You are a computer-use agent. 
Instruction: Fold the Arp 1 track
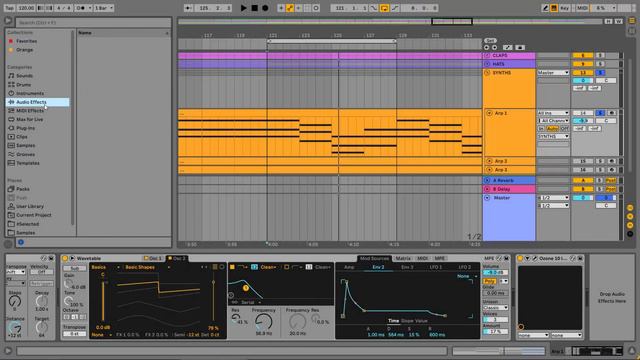[x=489, y=113]
